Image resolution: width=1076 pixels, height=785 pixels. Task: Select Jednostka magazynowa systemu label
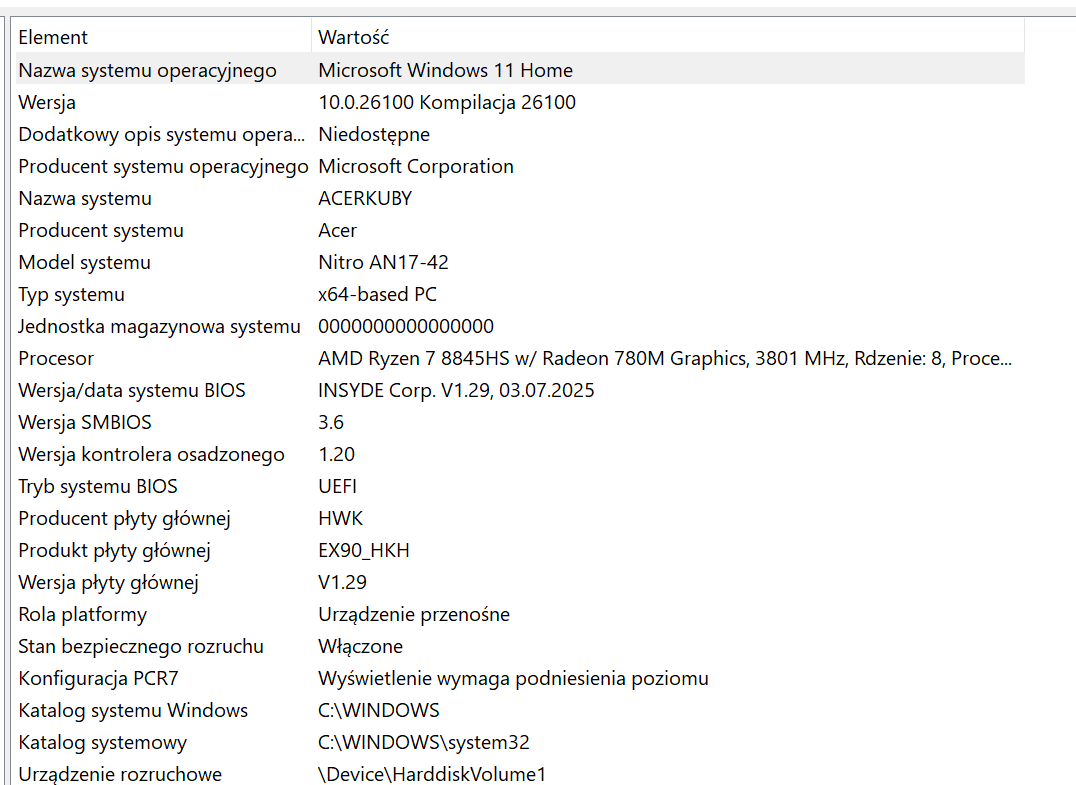pos(159,327)
